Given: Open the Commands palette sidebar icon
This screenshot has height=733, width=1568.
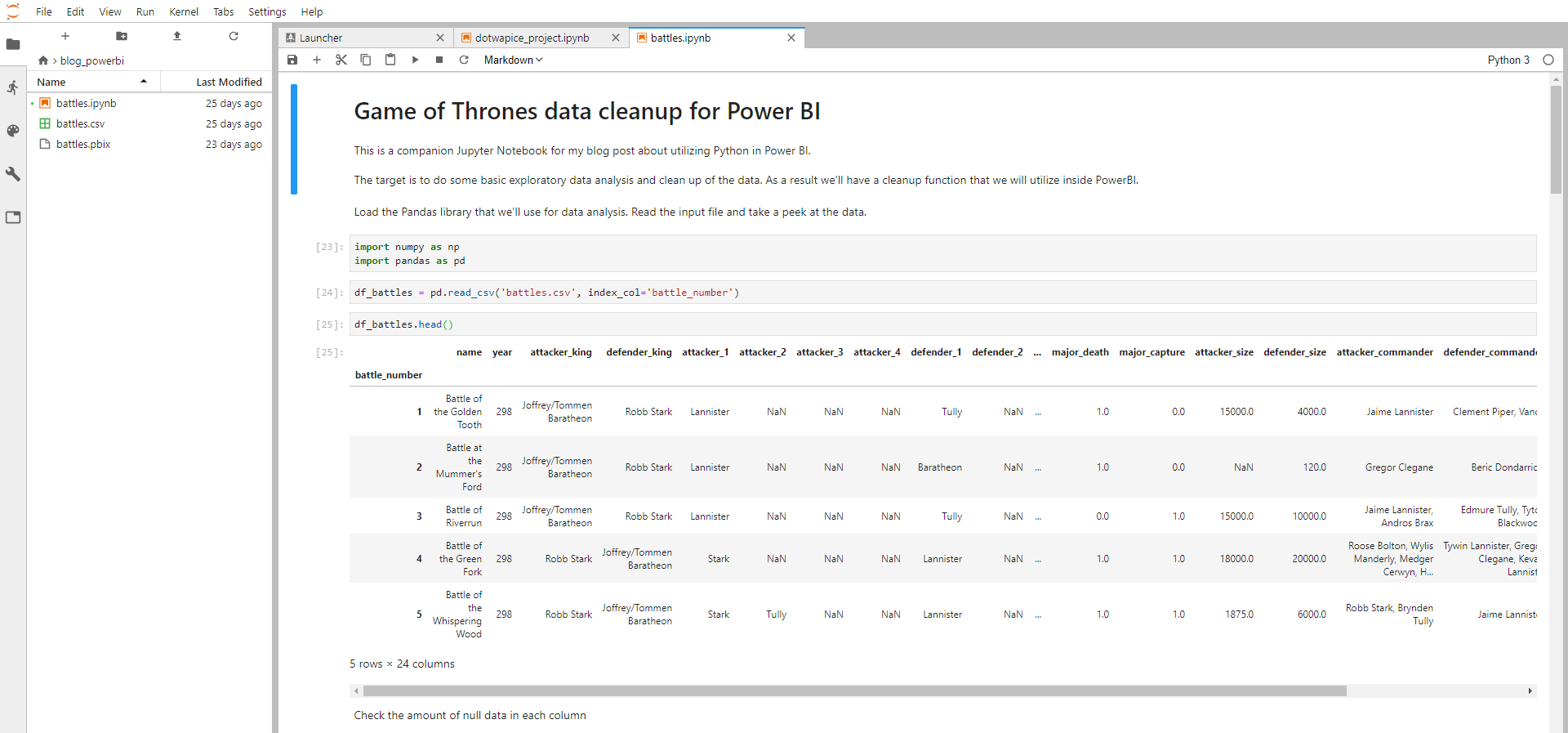Looking at the screenshot, I should (x=13, y=131).
